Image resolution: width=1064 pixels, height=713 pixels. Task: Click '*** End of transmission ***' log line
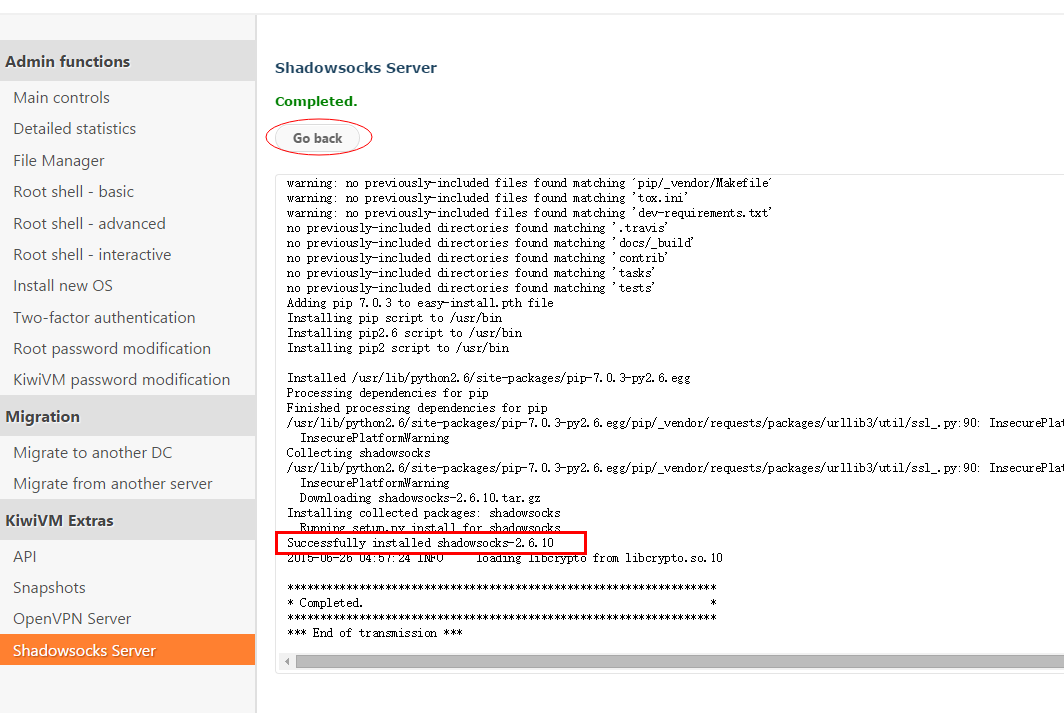coord(375,633)
